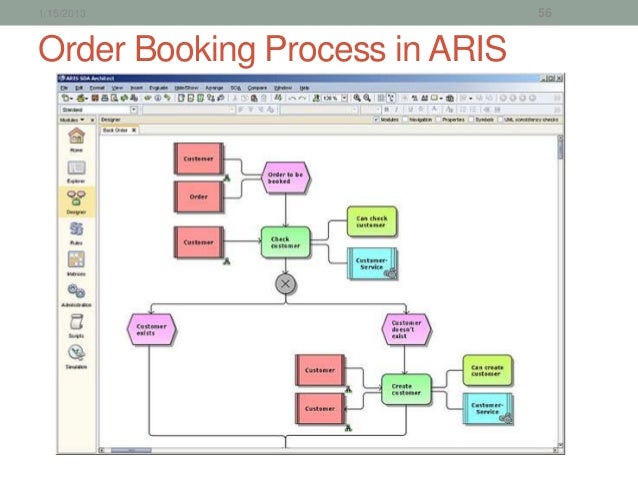This screenshot has height=479, width=638.
Task: Select the Create customer function
Action: pos(406,389)
